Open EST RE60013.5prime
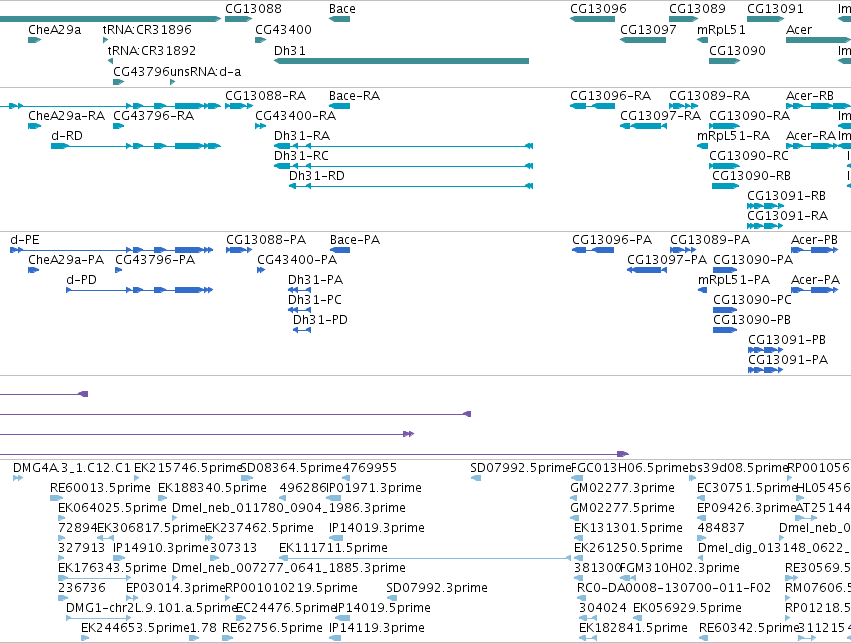 click(100, 488)
